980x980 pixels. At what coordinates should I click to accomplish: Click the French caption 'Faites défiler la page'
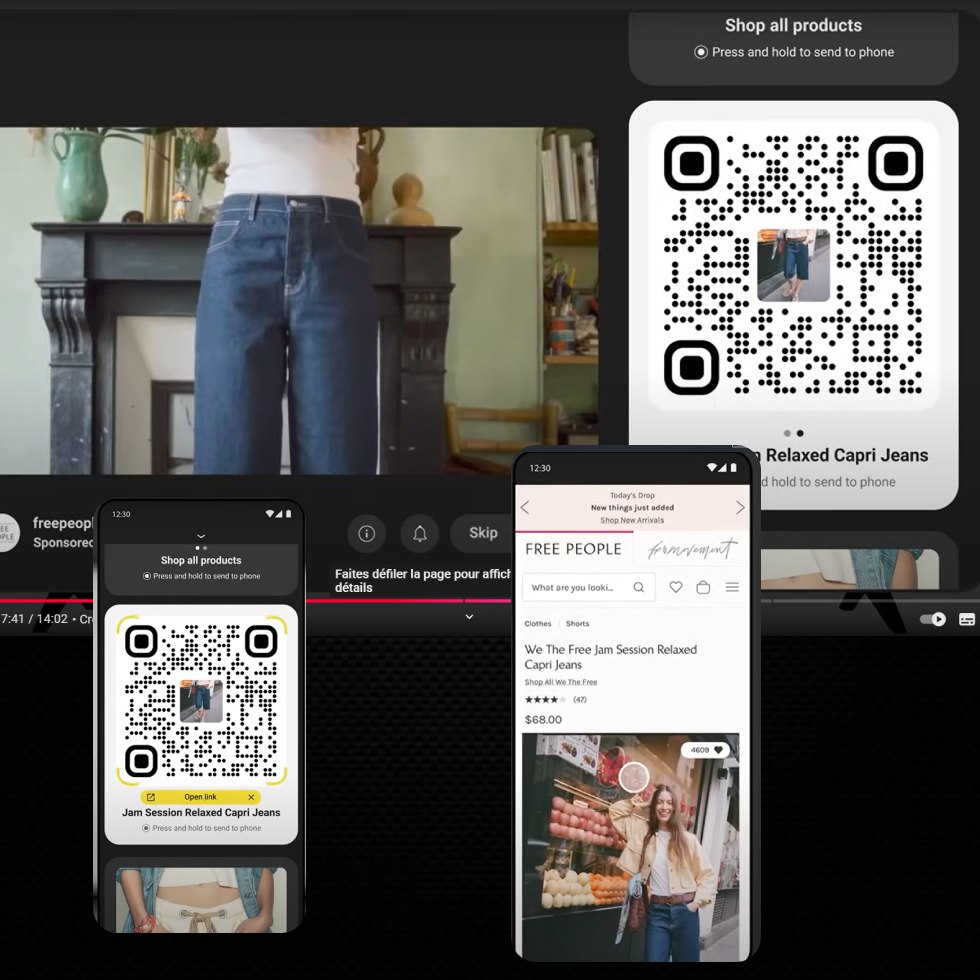coord(422,581)
